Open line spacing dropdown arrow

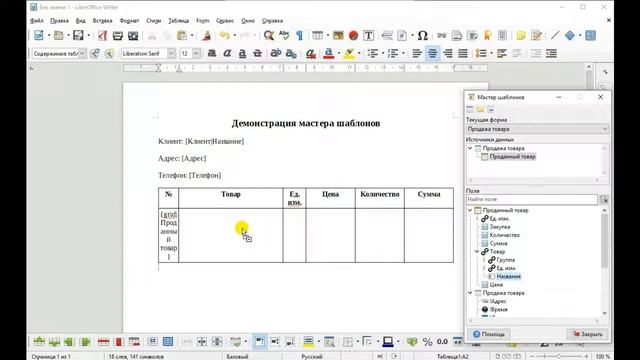(x=491, y=53)
